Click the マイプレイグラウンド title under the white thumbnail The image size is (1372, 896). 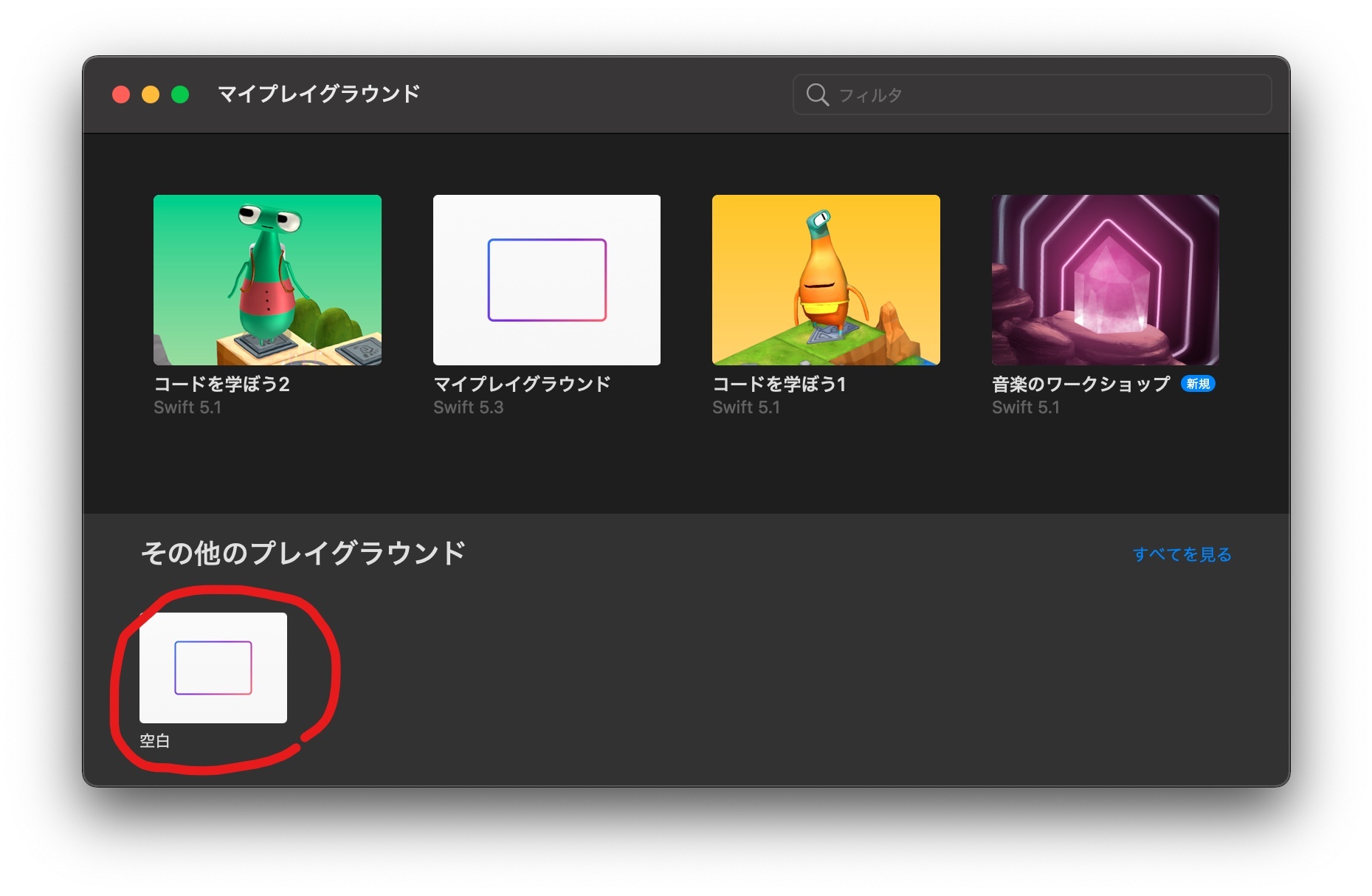coord(522,384)
